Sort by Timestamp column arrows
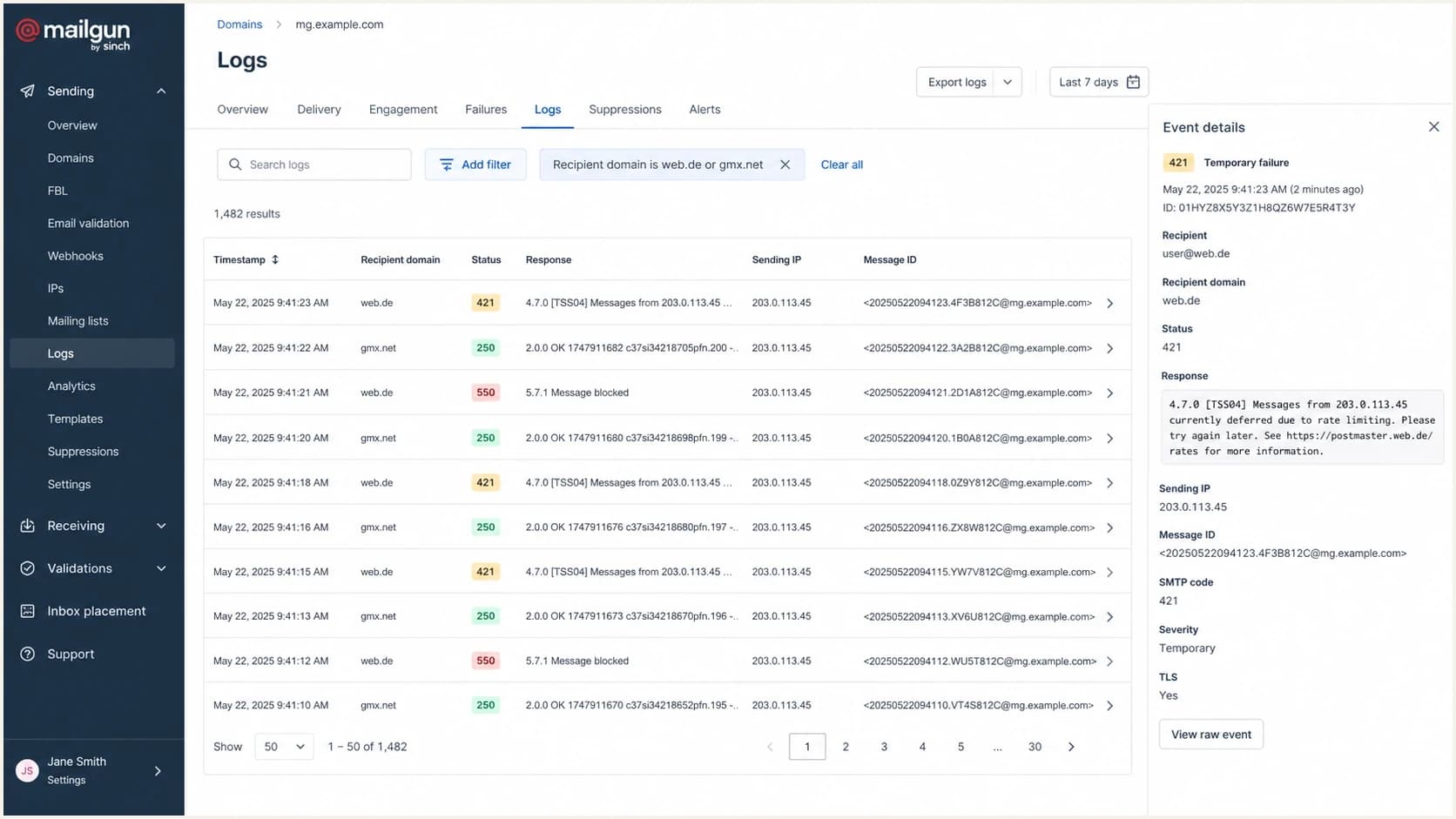The image size is (1456, 819). pyautogui.click(x=275, y=259)
